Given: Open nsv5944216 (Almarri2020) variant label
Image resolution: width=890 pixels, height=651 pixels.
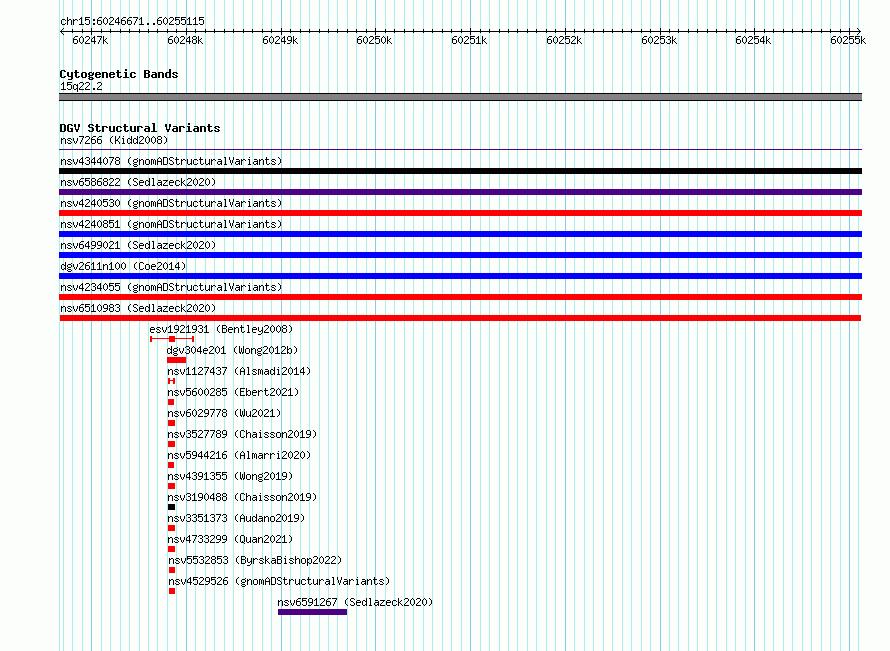Looking at the screenshot, I should pyautogui.click(x=239, y=455).
